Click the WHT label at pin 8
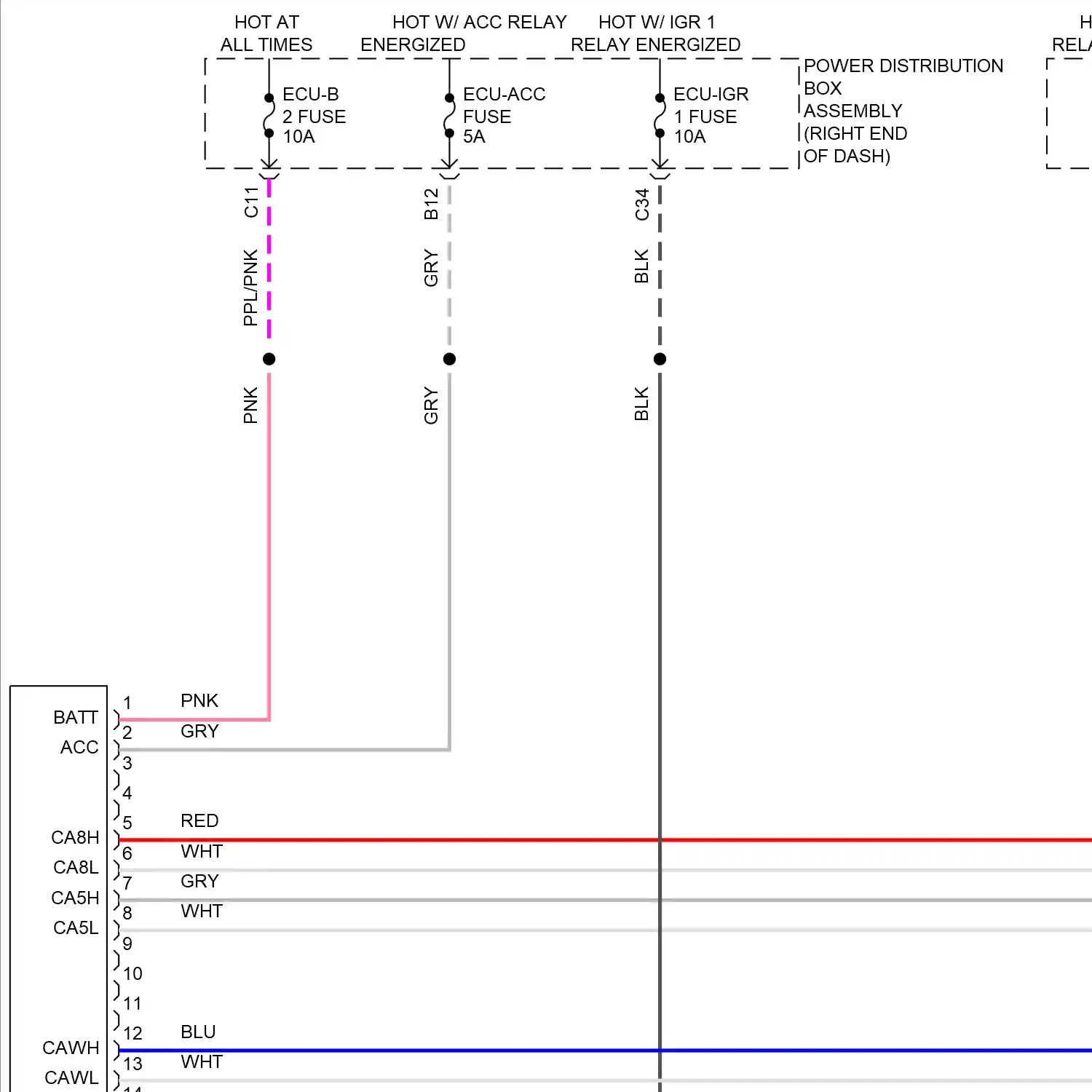The width and height of the screenshot is (1092, 1092). [x=202, y=911]
